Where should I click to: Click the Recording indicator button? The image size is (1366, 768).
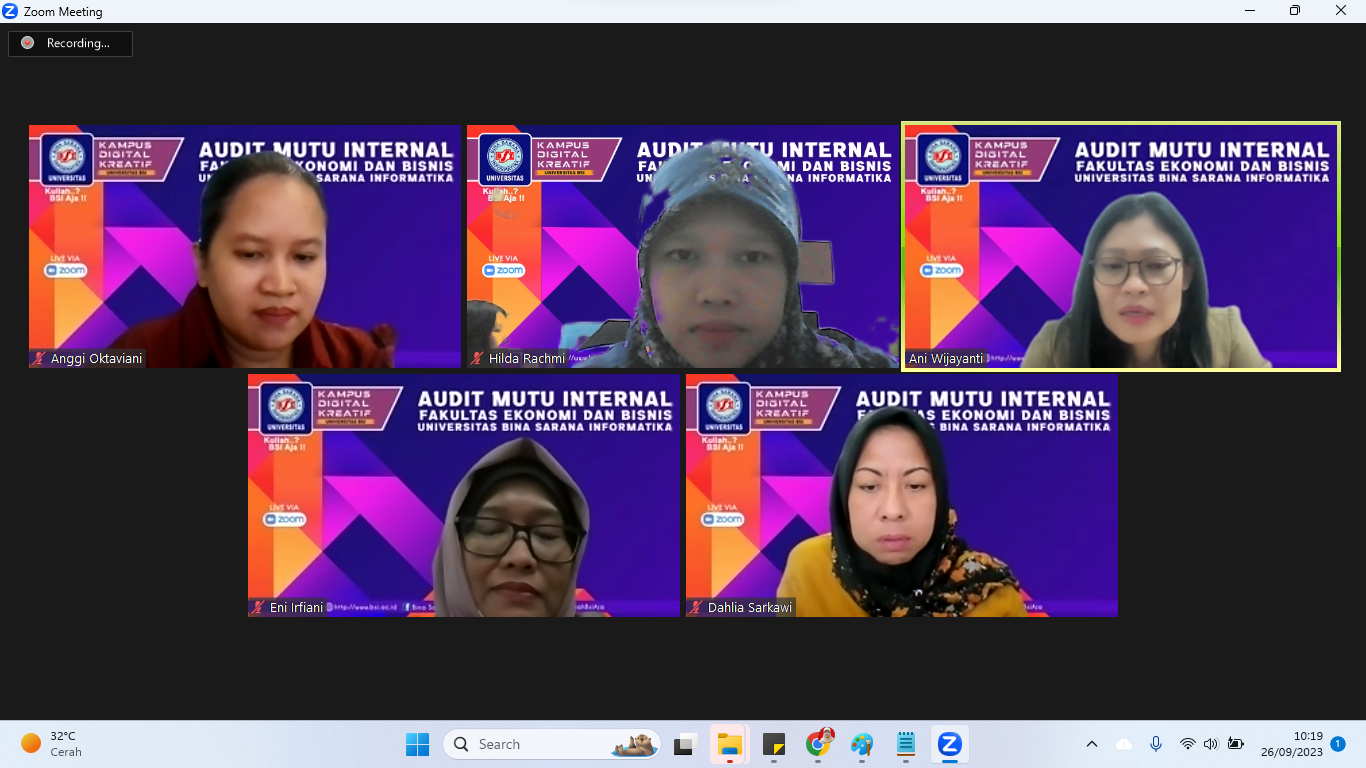[70, 43]
